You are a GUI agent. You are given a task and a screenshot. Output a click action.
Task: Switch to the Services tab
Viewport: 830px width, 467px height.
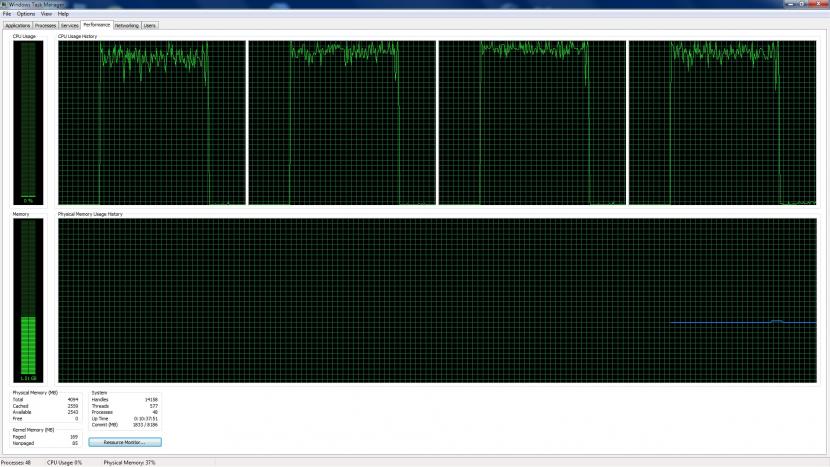point(69,25)
